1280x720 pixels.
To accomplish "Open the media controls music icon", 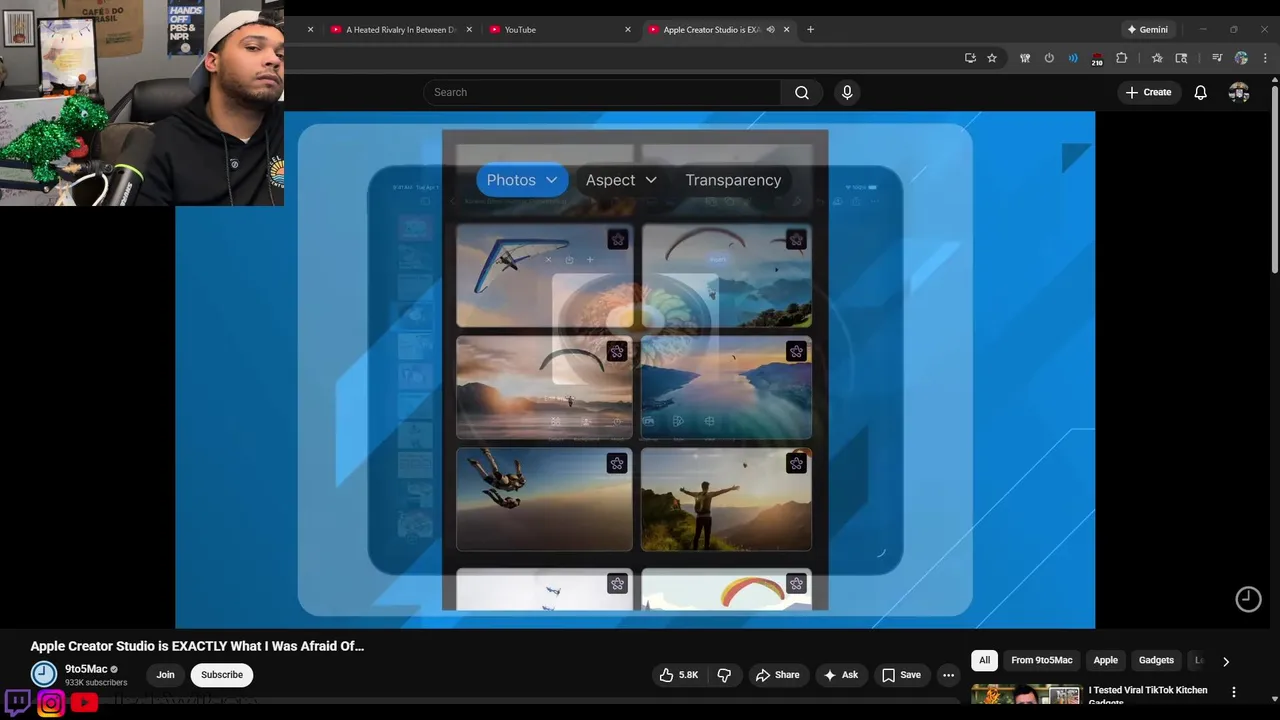I will (x=1217, y=58).
